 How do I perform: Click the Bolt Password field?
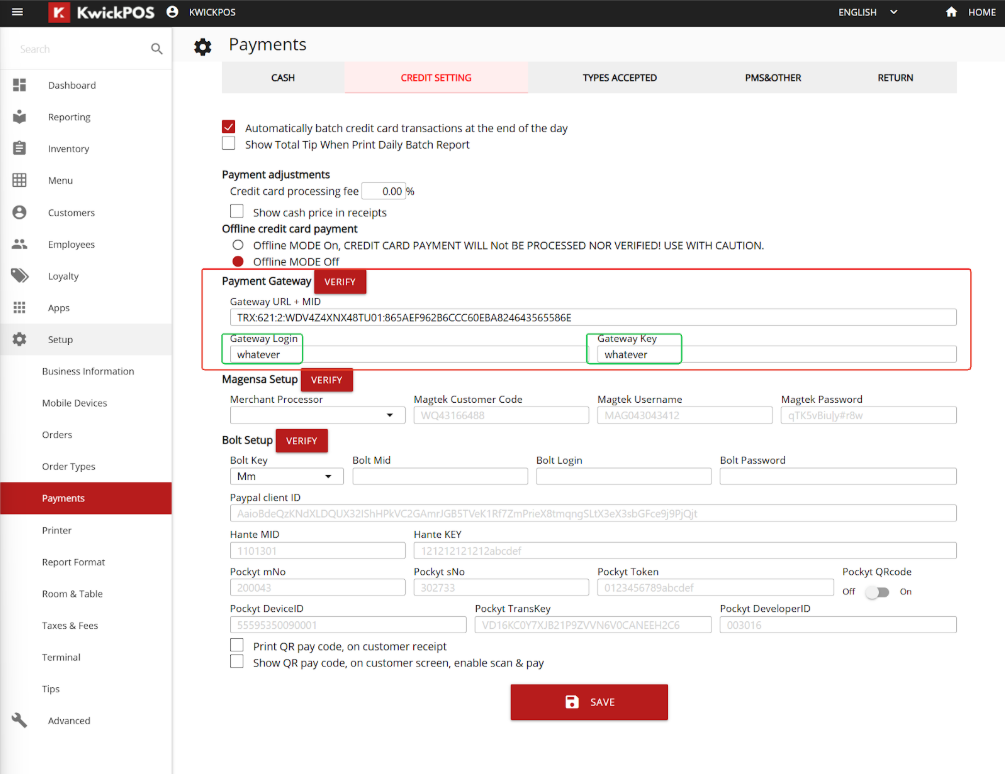[x=838, y=476]
